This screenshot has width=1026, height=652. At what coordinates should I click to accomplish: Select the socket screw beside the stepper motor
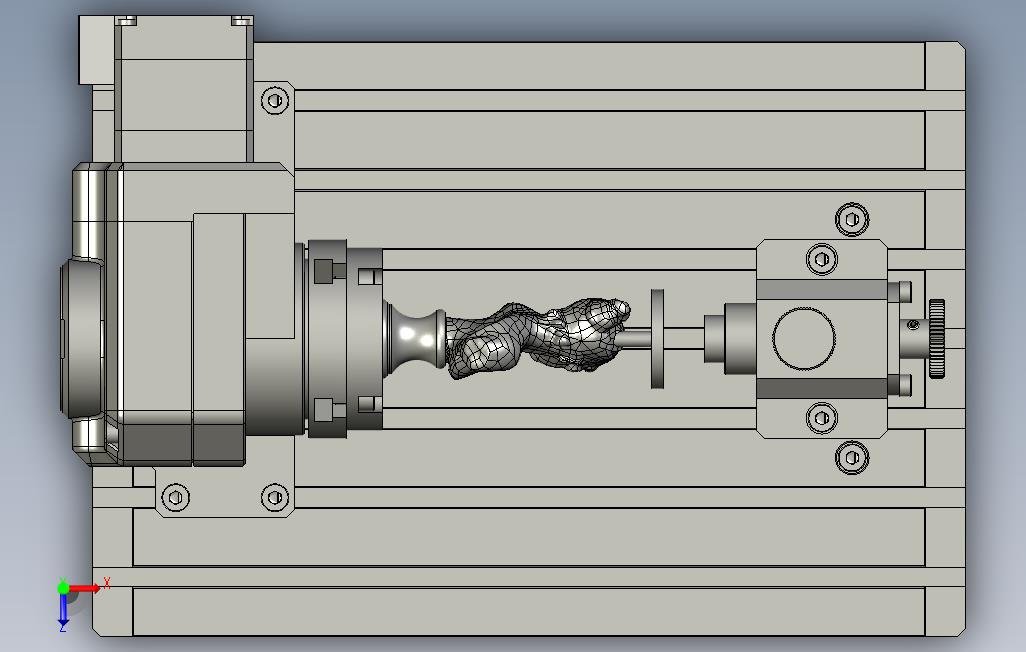coord(275,101)
